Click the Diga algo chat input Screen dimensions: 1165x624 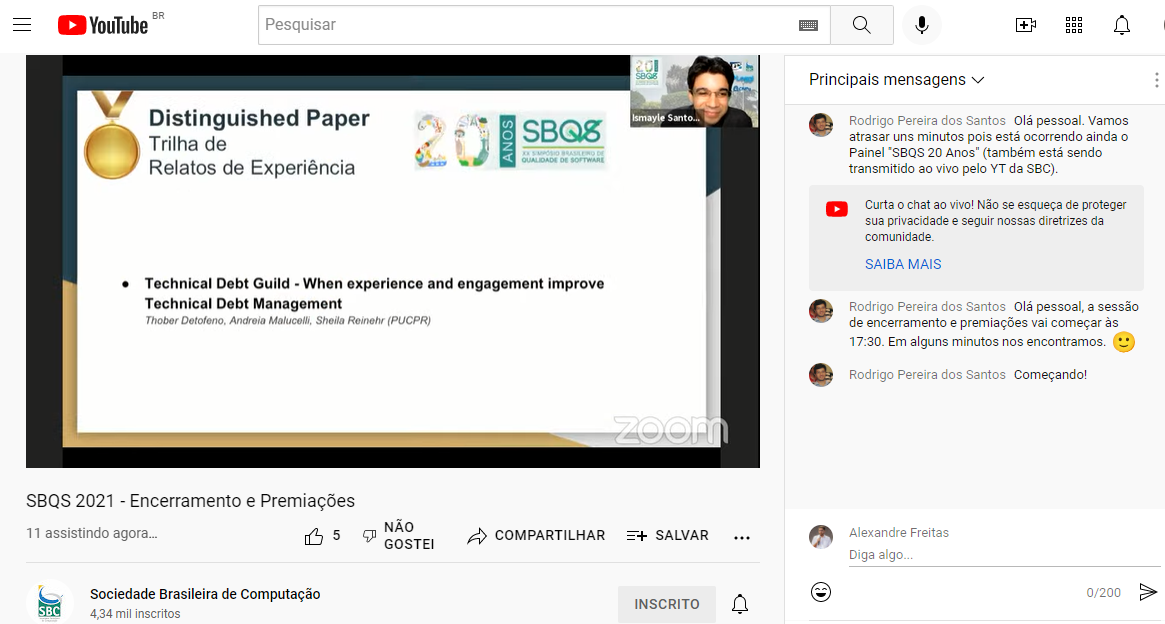tap(990, 555)
